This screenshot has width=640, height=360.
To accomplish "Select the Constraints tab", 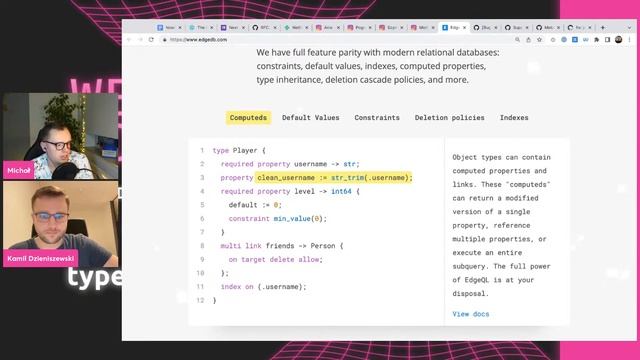I will pos(377,118).
